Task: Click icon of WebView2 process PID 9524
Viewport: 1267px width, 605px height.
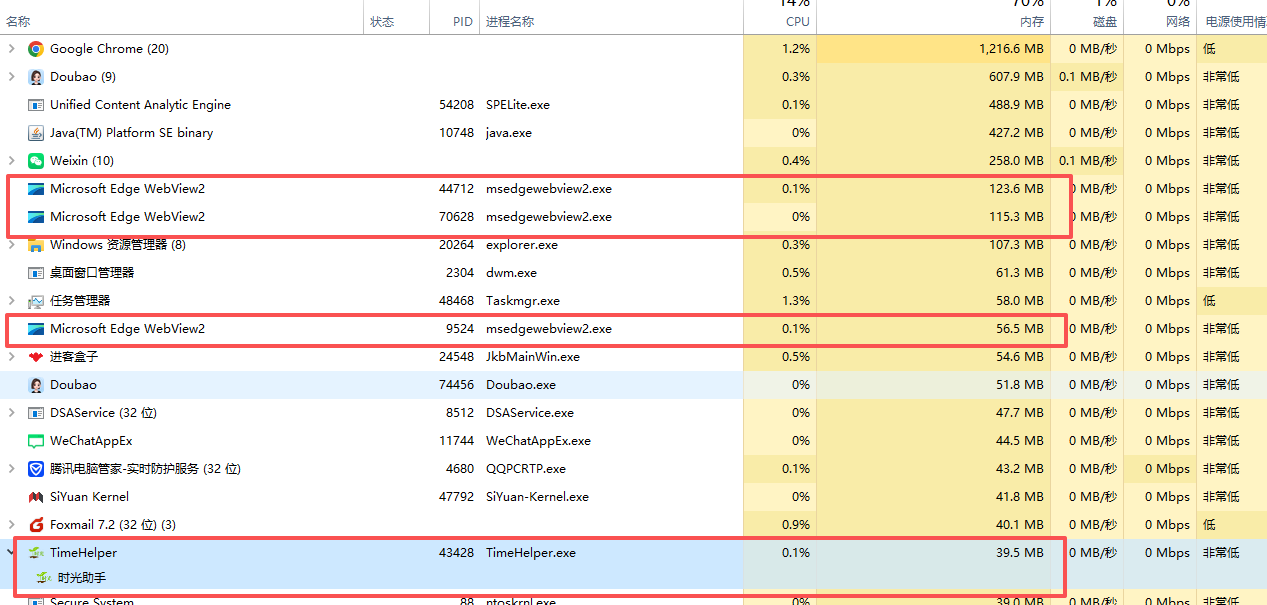Action: (x=36, y=329)
